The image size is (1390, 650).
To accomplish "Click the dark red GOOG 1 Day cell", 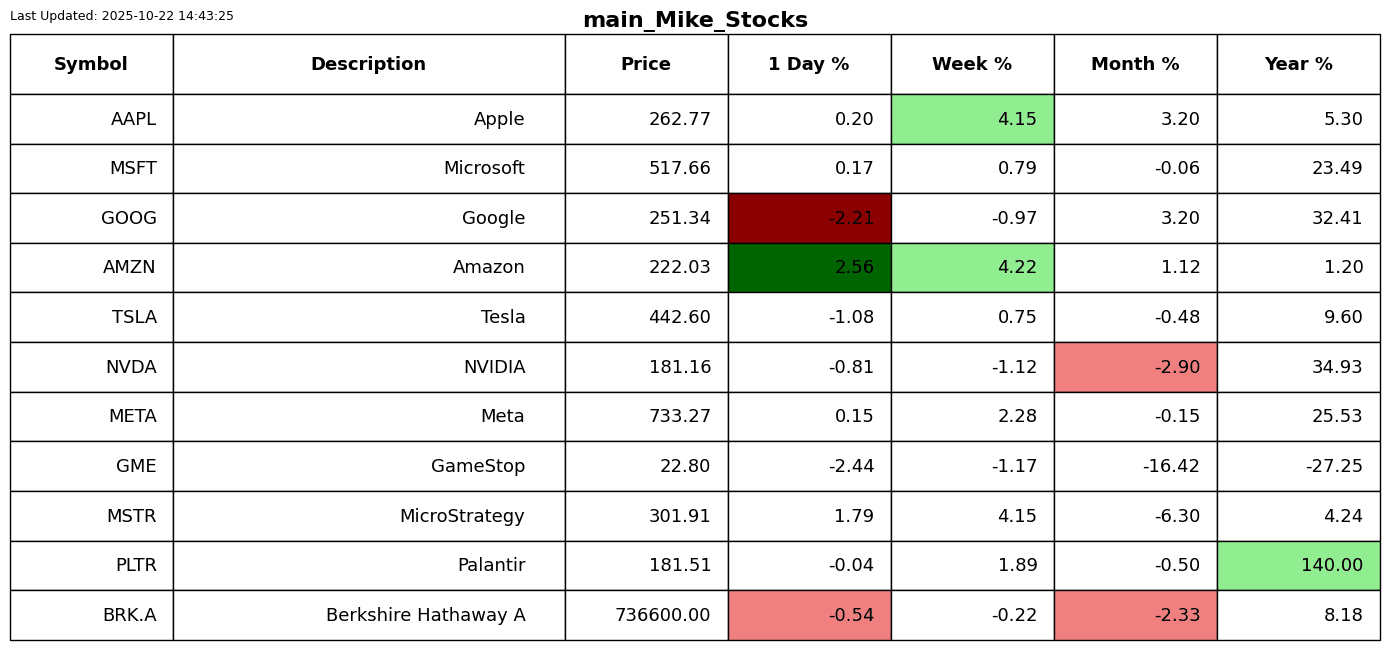I will pos(809,218).
